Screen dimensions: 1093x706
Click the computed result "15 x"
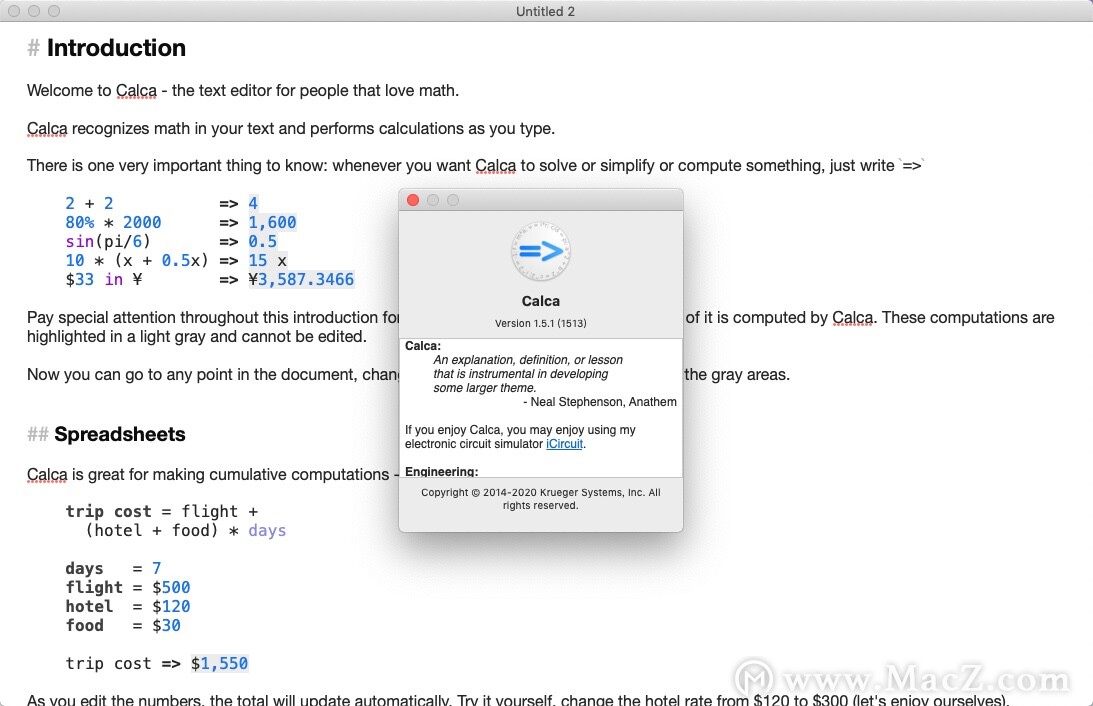tap(268, 261)
